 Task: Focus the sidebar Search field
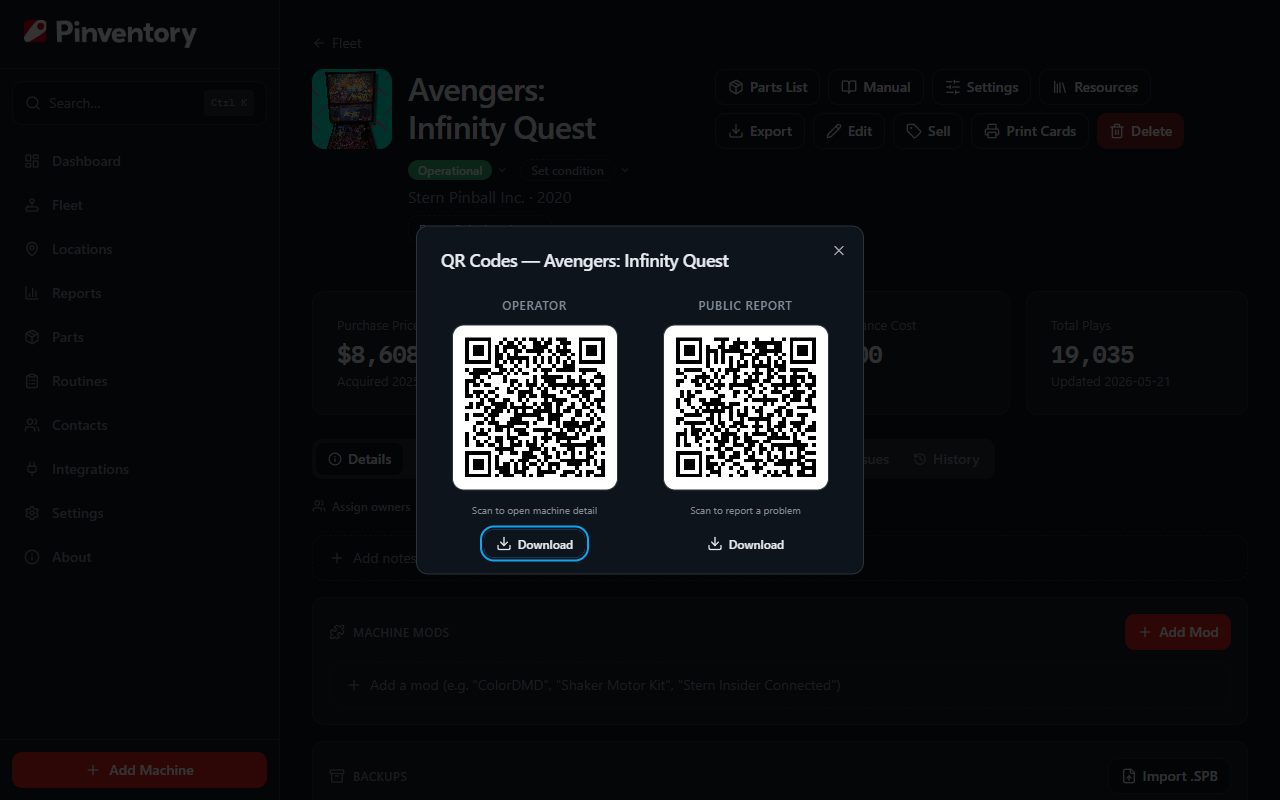tap(139, 103)
